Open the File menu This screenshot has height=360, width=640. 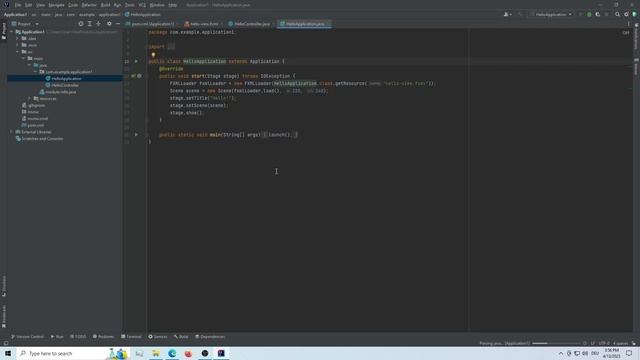click(x=18, y=5)
